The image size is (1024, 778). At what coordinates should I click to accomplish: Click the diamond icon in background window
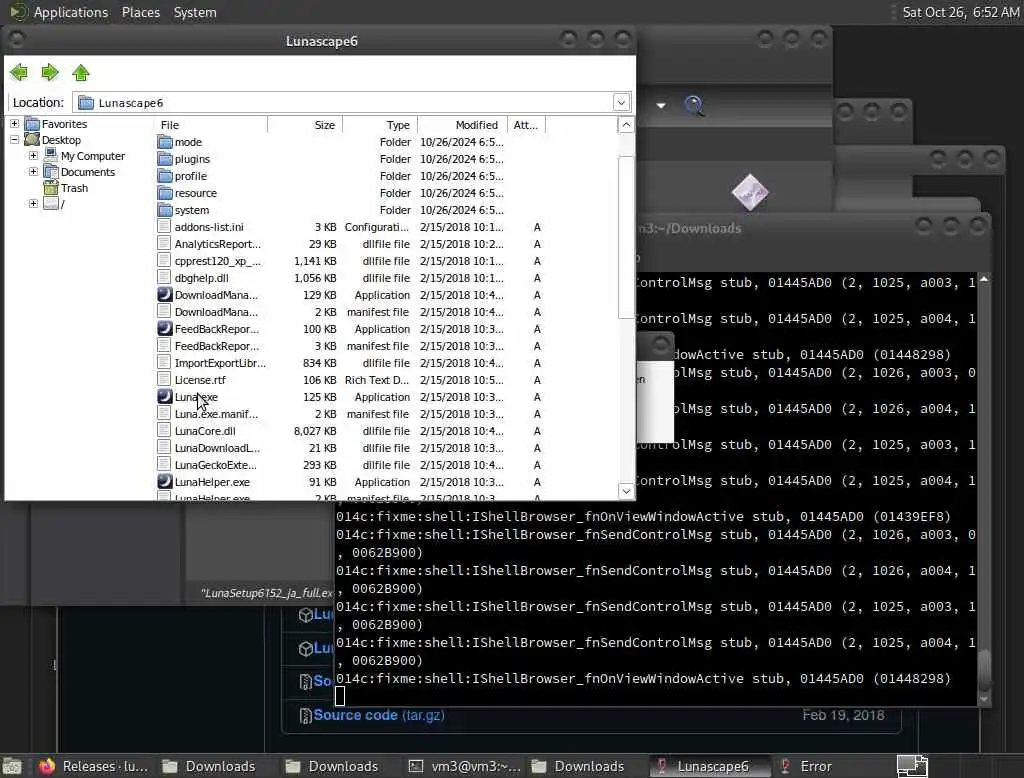[x=750, y=192]
